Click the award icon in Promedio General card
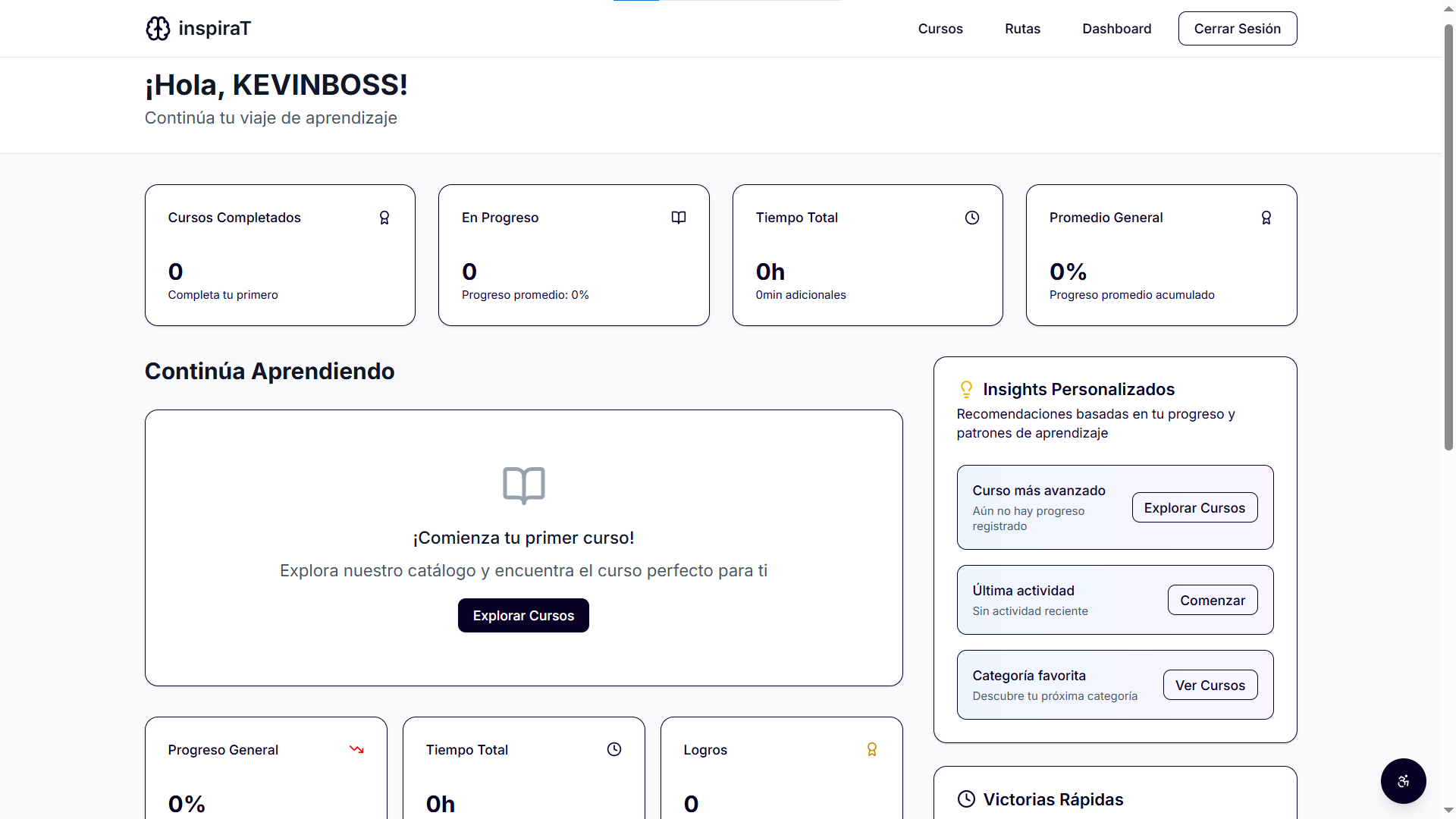 [1266, 218]
